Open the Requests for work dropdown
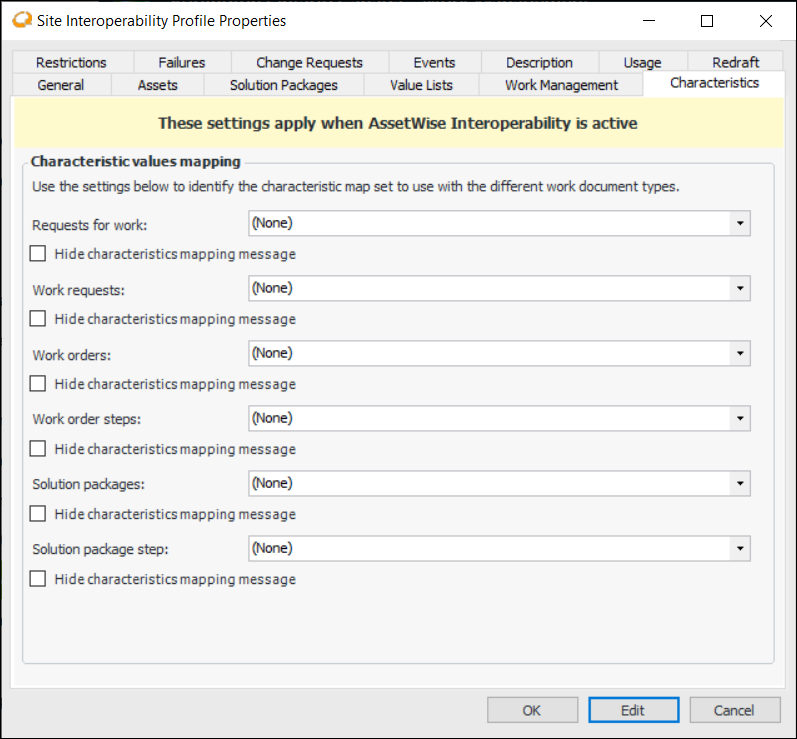Screen dimensions: 797x739 (x=739, y=223)
